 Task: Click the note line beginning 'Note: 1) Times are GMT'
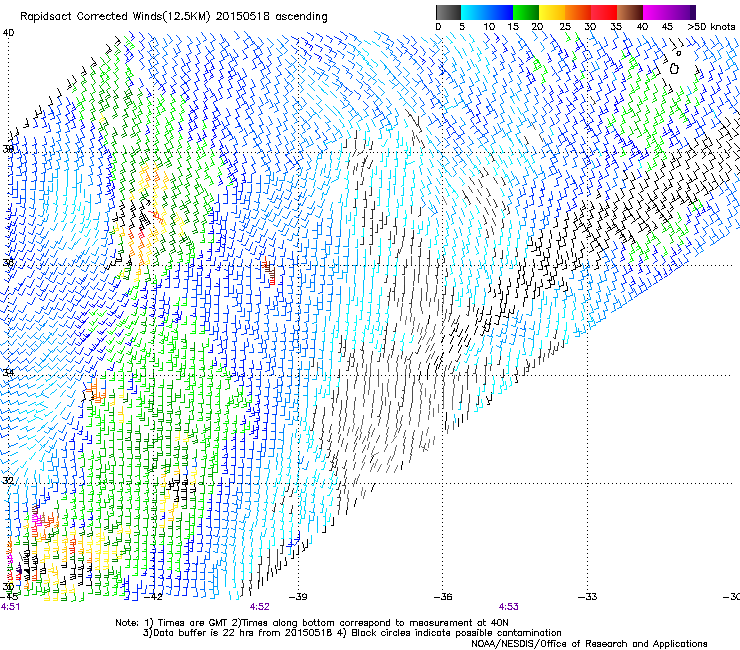point(312,623)
